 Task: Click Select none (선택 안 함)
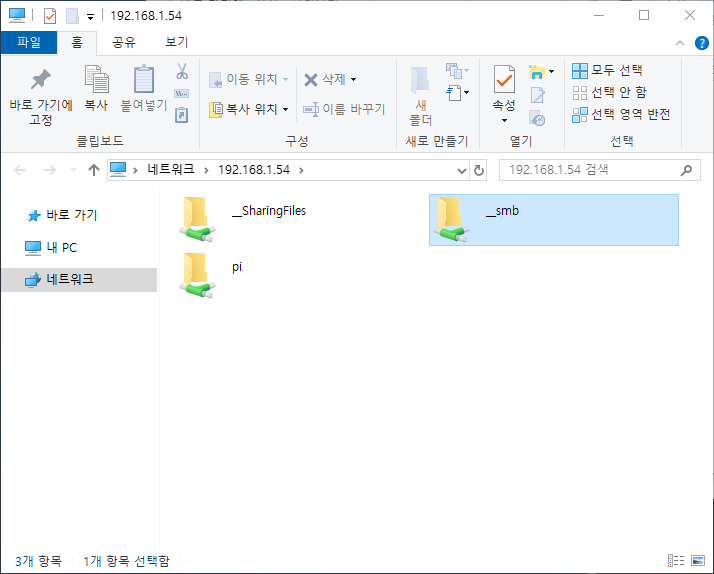610,92
